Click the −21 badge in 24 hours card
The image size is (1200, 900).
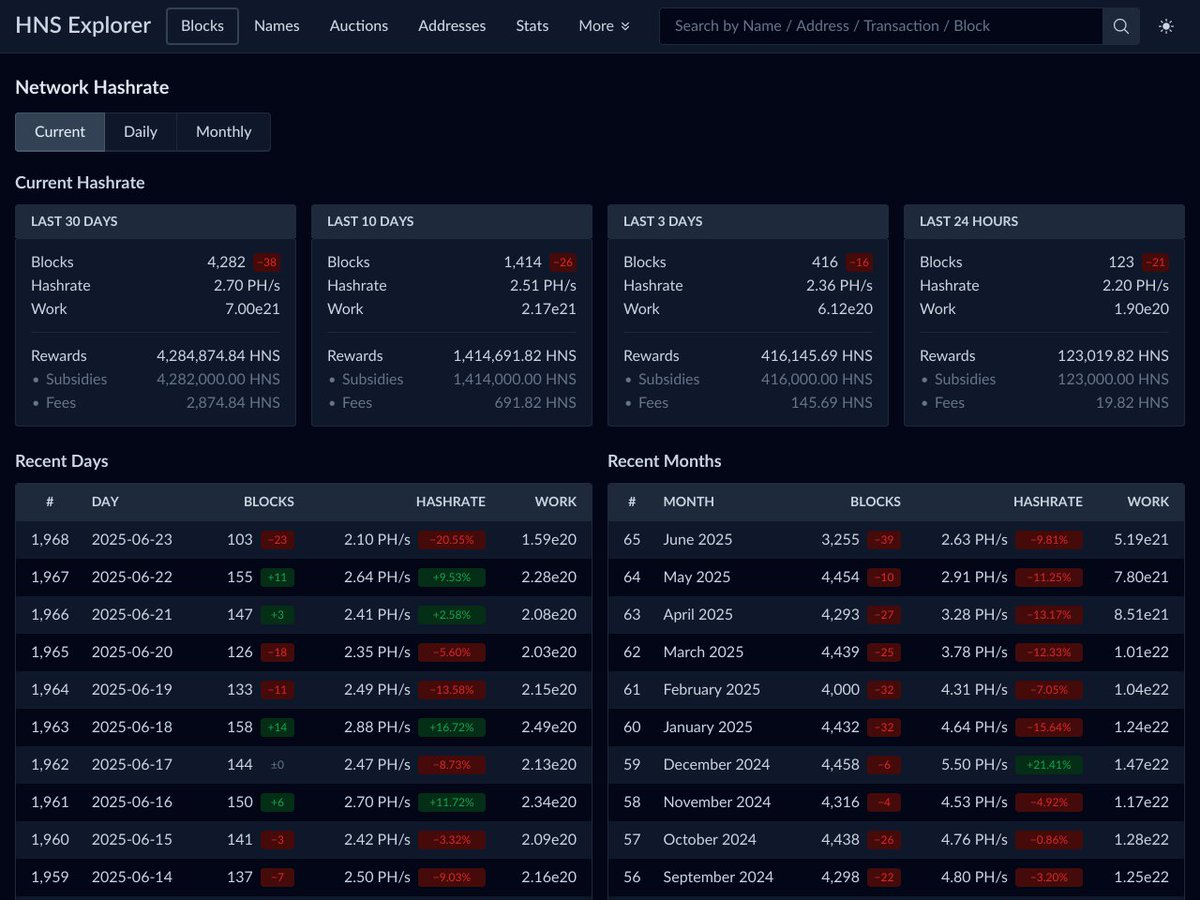point(1155,262)
